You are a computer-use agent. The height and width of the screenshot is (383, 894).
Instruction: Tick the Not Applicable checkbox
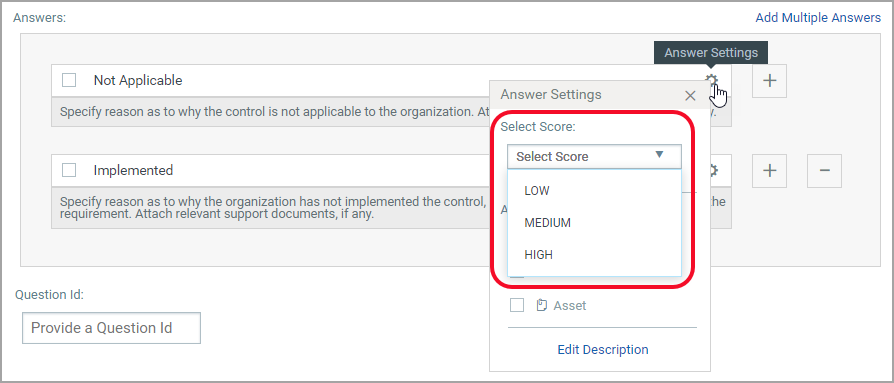pos(69,80)
